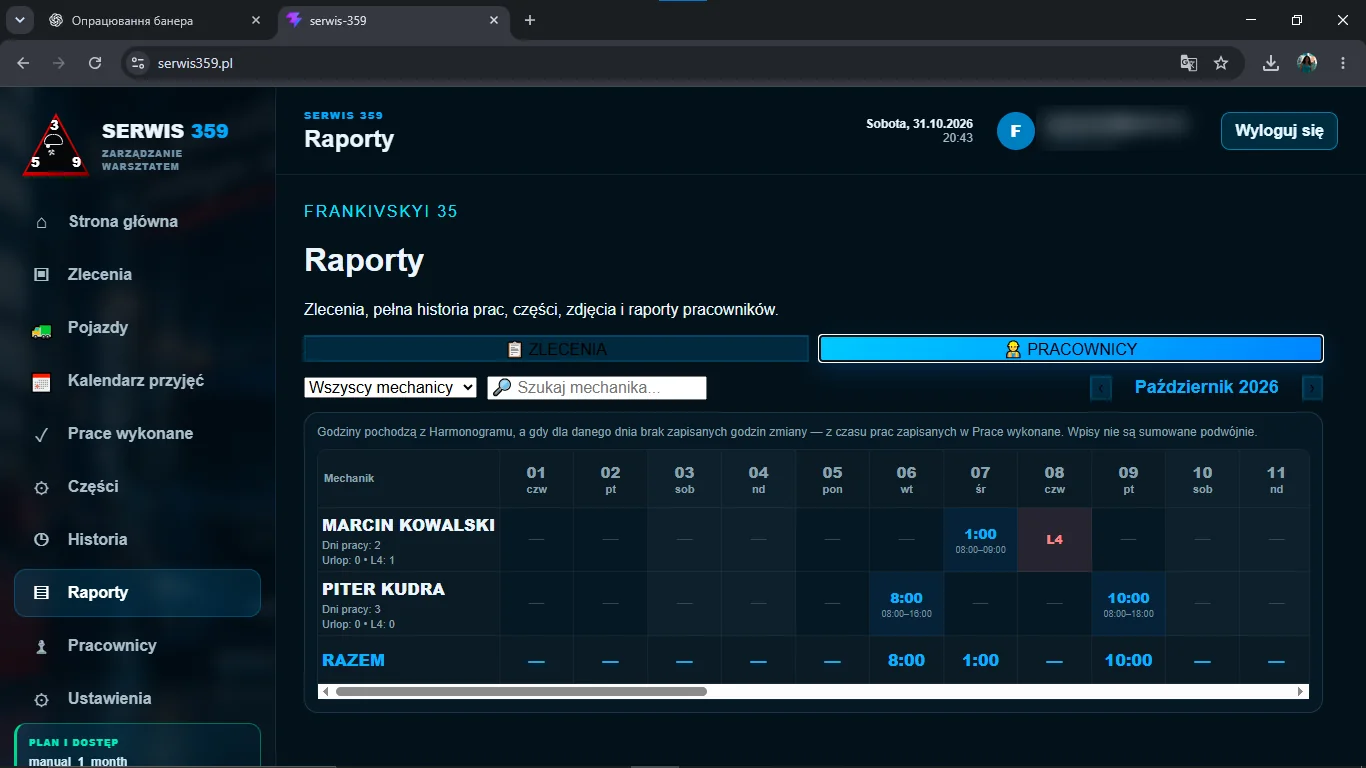Click the Październik 2026 month label

(1207, 388)
